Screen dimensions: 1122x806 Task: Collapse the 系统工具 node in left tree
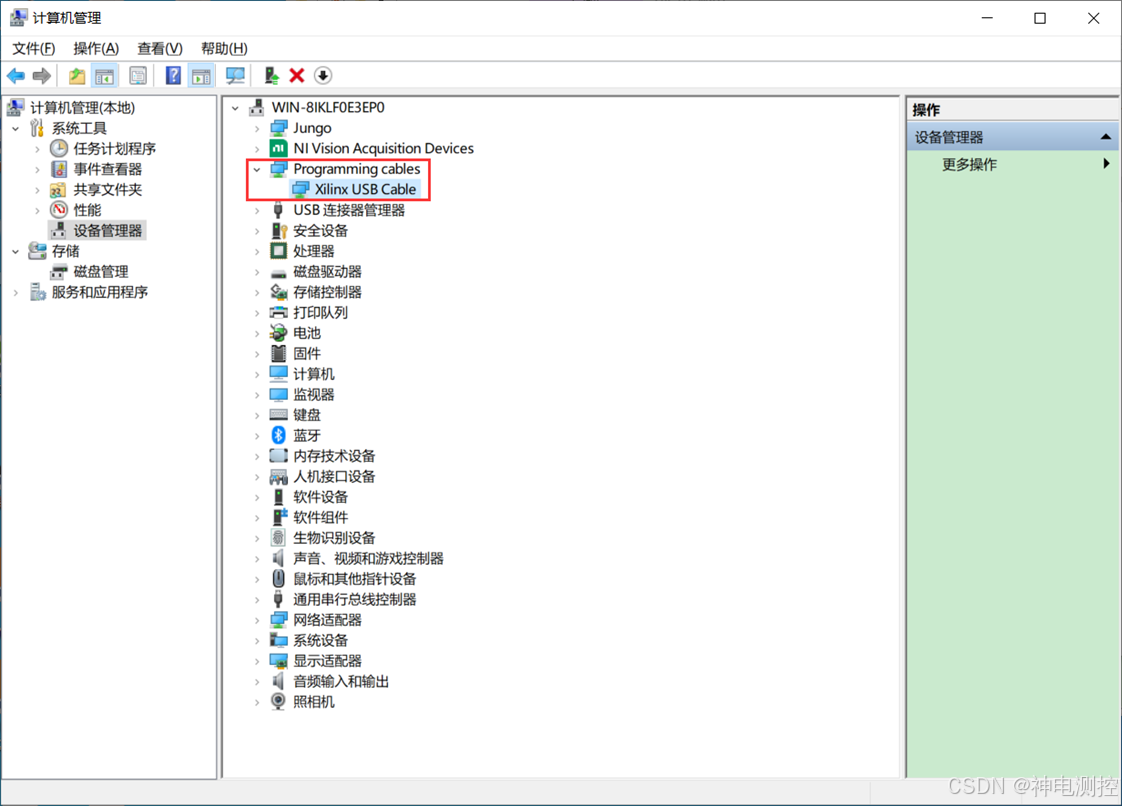(x=16, y=129)
